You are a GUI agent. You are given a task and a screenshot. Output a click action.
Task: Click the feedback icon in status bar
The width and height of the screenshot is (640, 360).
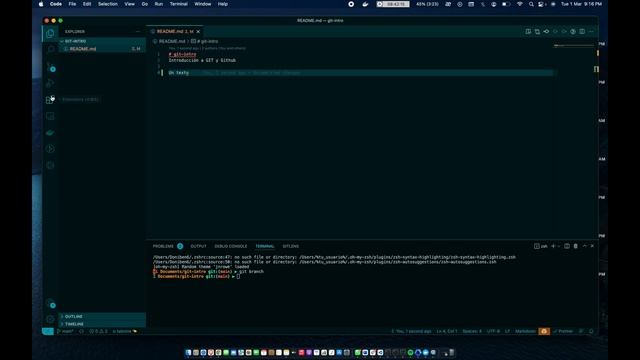pos(581,331)
